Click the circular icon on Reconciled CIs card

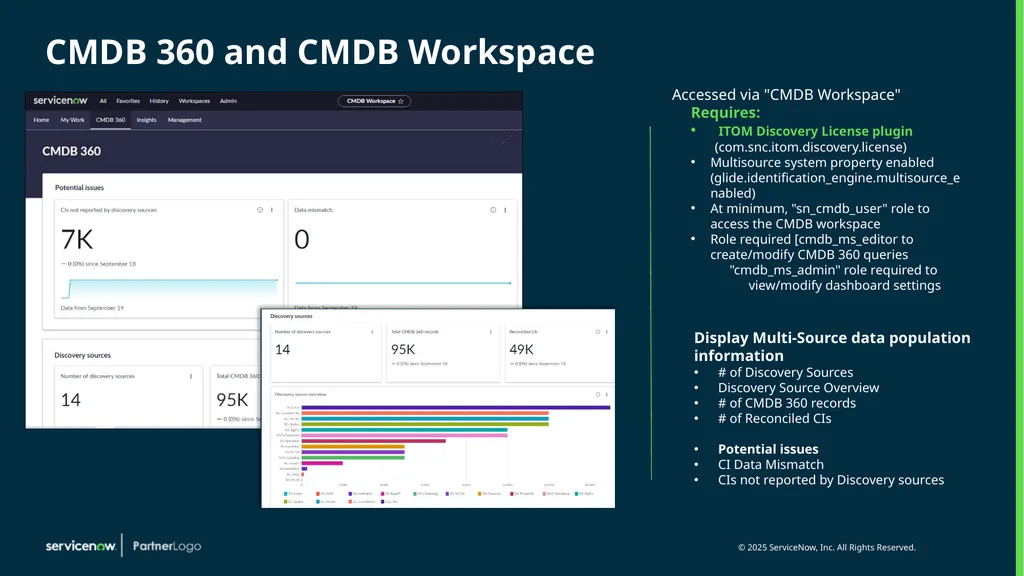click(598, 332)
